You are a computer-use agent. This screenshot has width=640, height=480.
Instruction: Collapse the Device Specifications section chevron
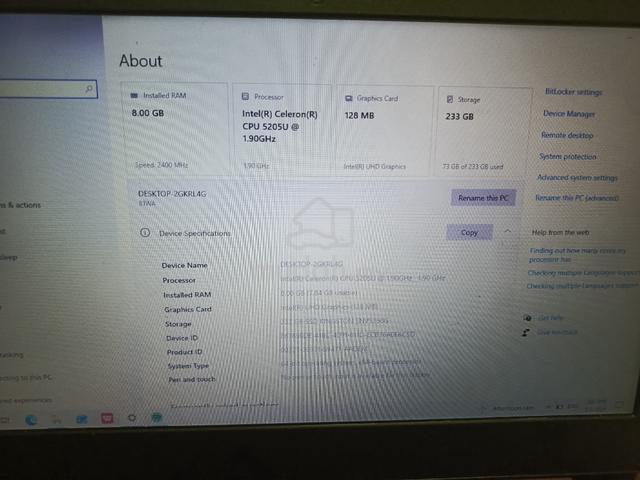point(507,231)
